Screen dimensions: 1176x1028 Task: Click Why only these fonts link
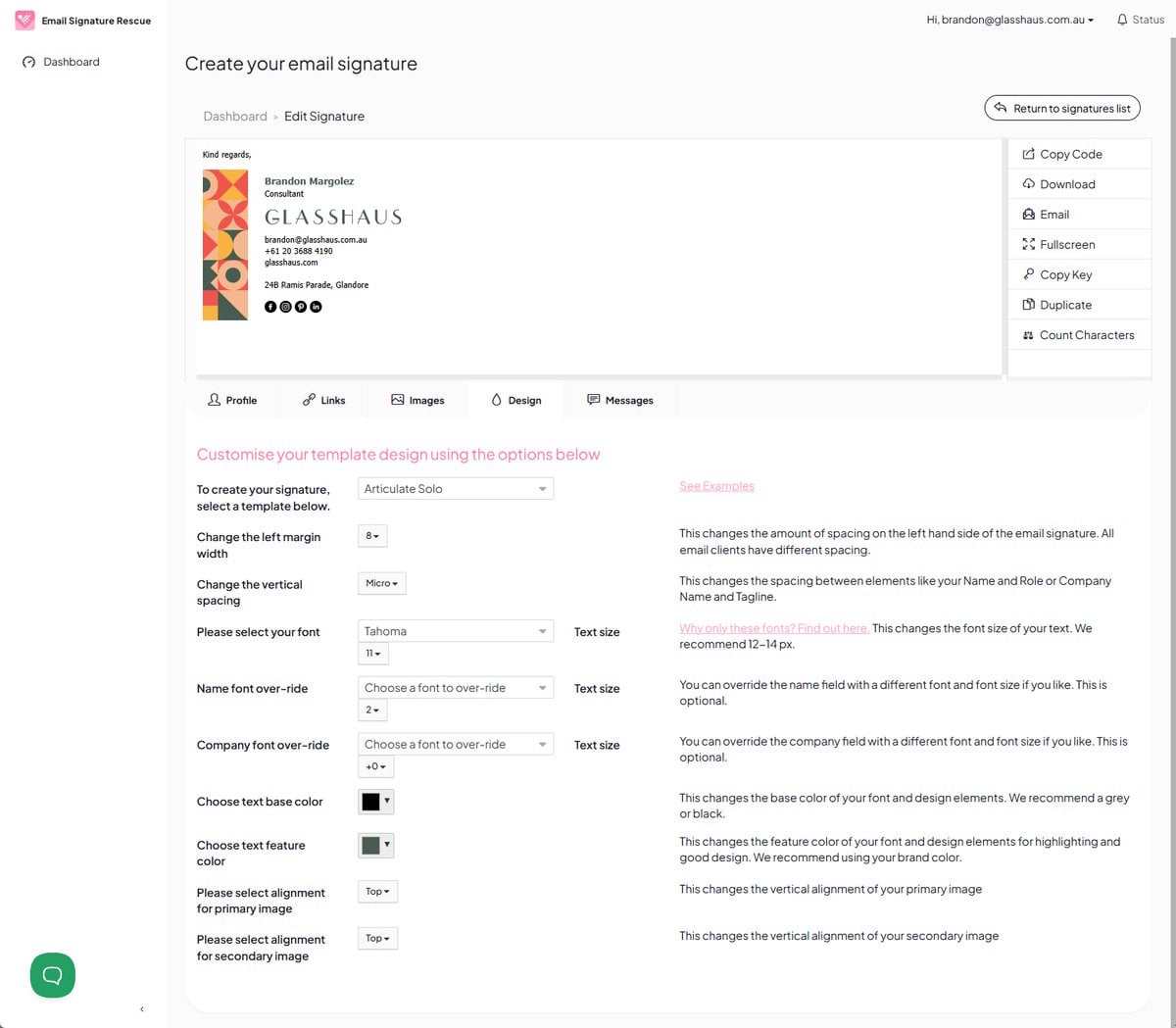(x=774, y=628)
